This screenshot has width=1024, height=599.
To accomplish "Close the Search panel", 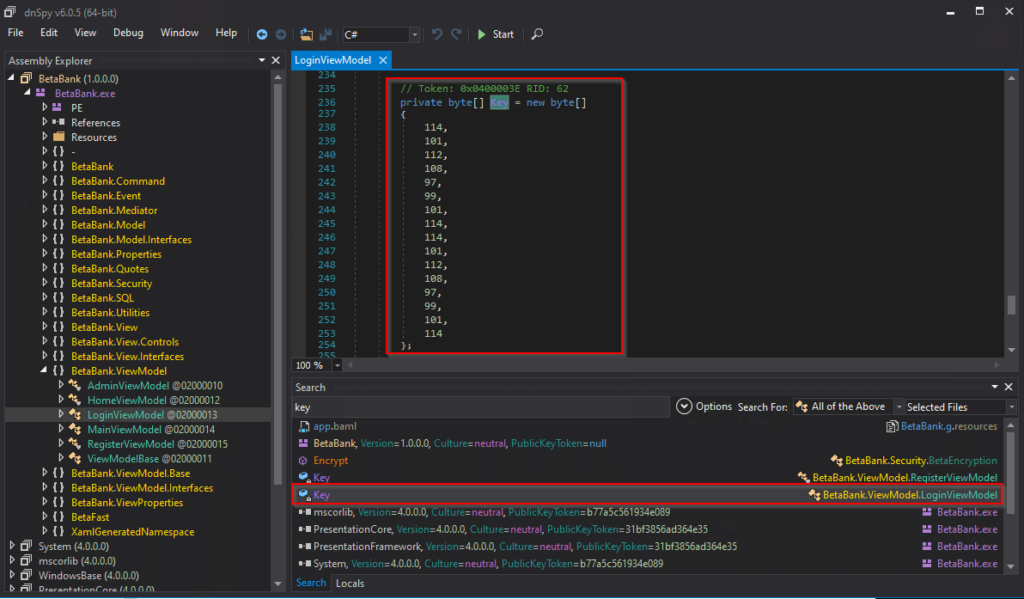I will [1008, 387].
